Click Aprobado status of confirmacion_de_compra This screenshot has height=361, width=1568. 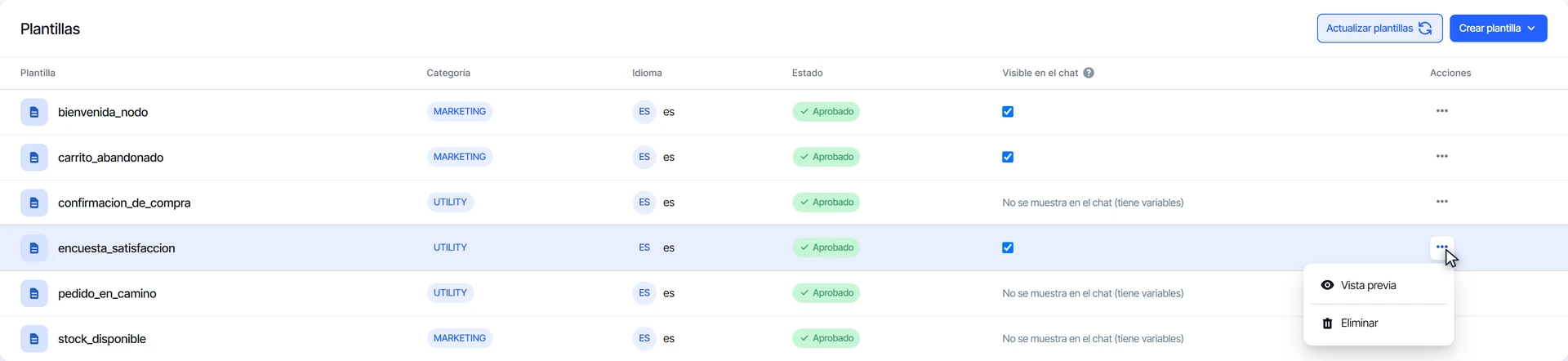[826, 203]
